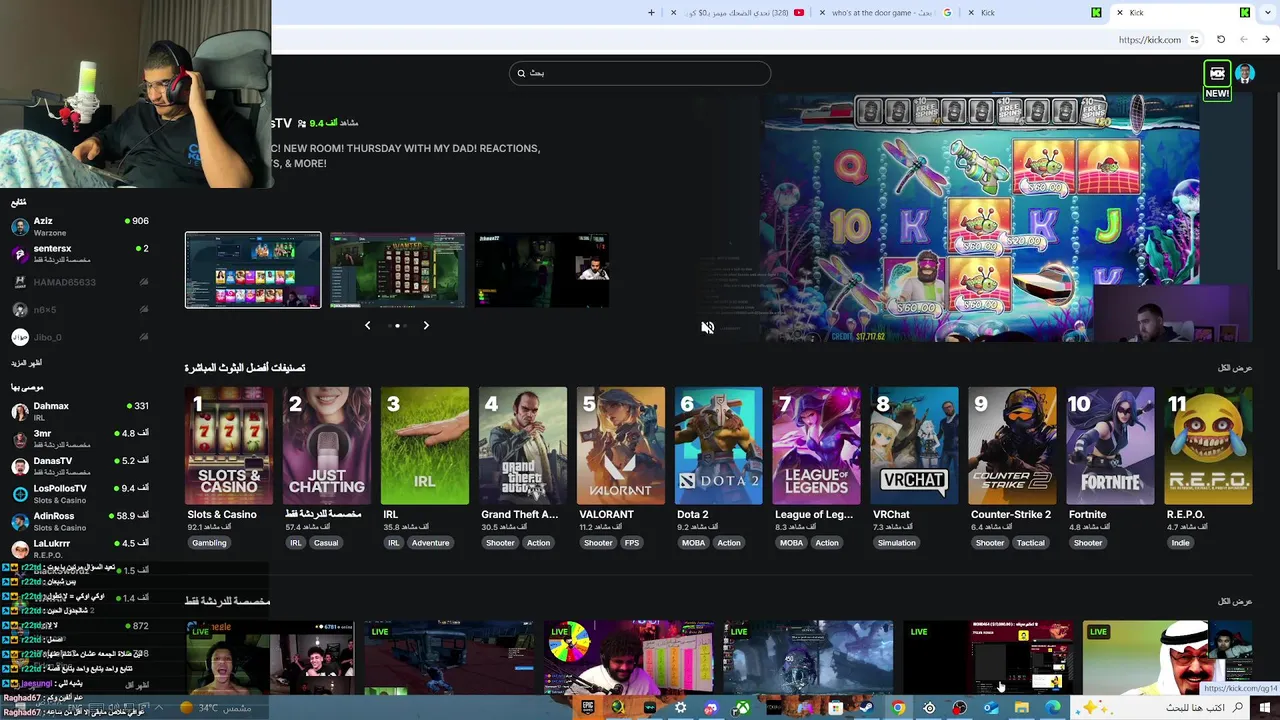The height and width of the screenshot is (720, 1280).
Task: Open Dahmax channel in sidebar
Action: click(80, 411)
